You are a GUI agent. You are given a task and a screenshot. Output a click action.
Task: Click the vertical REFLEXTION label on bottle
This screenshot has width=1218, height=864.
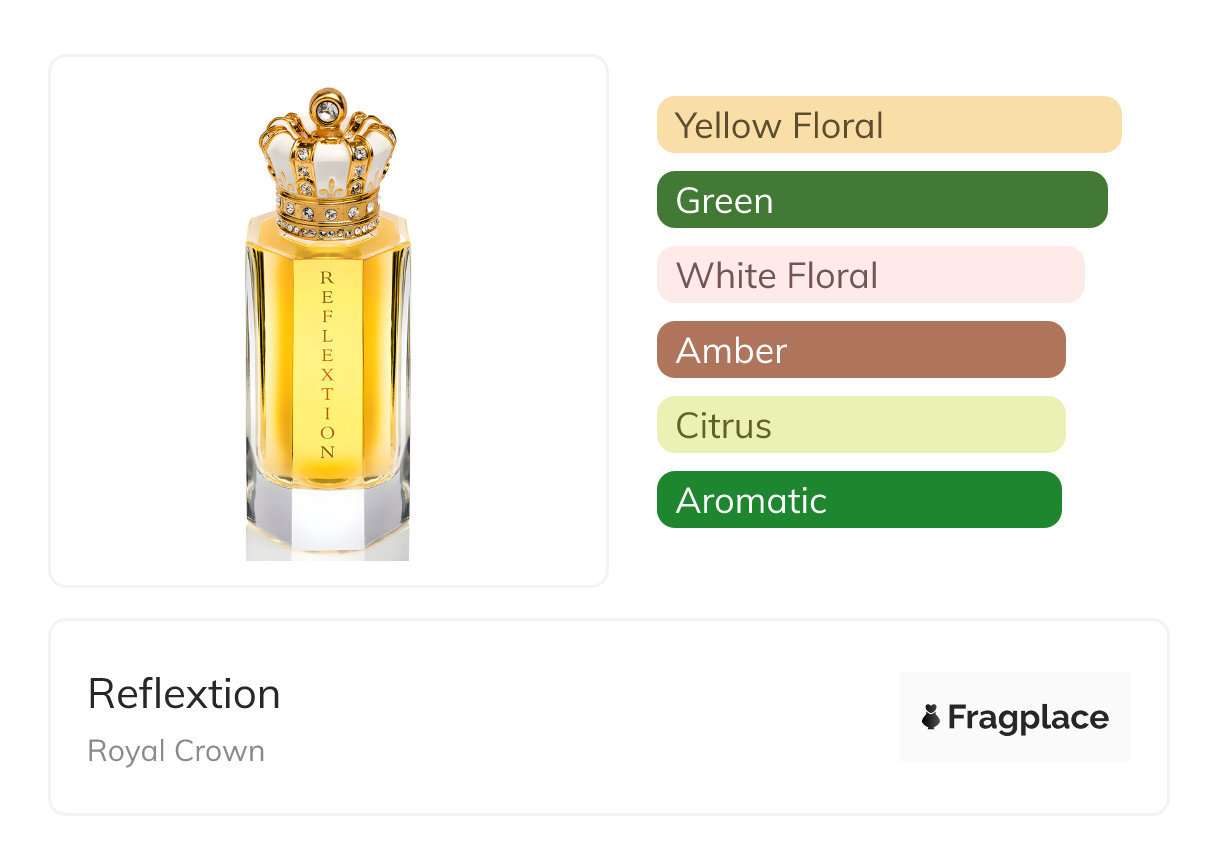click(x=327, y=365)
